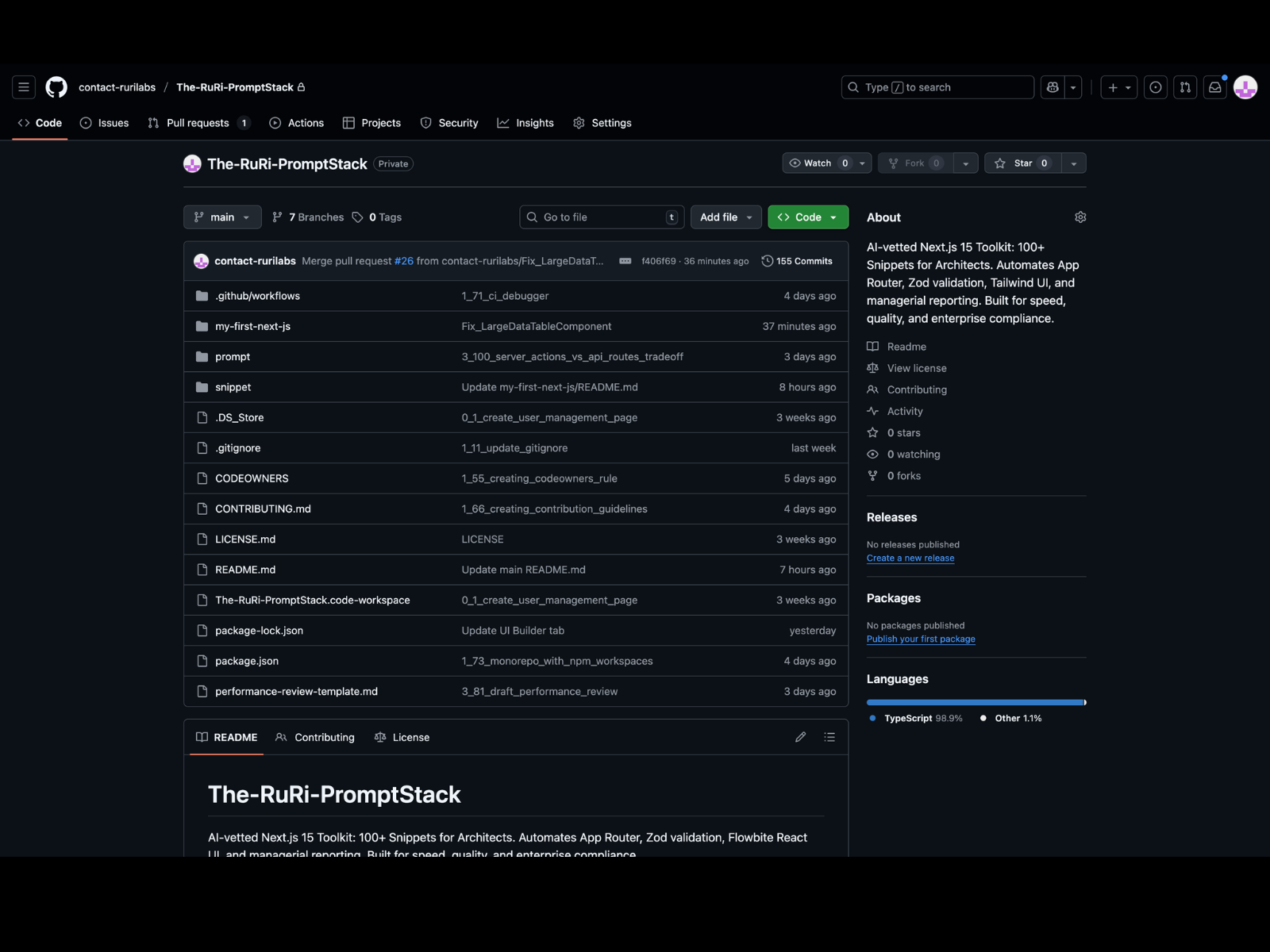Click the book icon next to Readme
Viewport: 1270px width, 952px height.
tap(872, 347)
